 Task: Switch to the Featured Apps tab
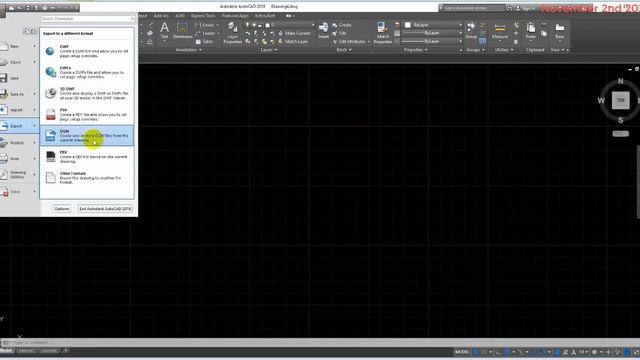coord(235,16)
